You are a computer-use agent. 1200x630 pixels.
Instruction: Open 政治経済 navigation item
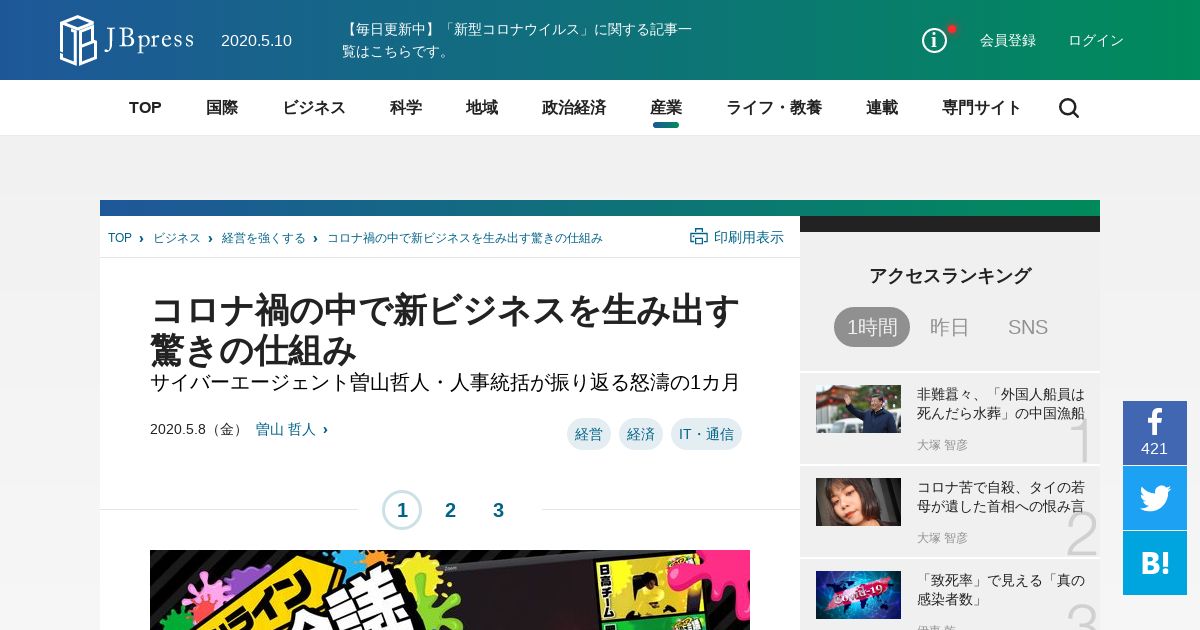(574, 108)
